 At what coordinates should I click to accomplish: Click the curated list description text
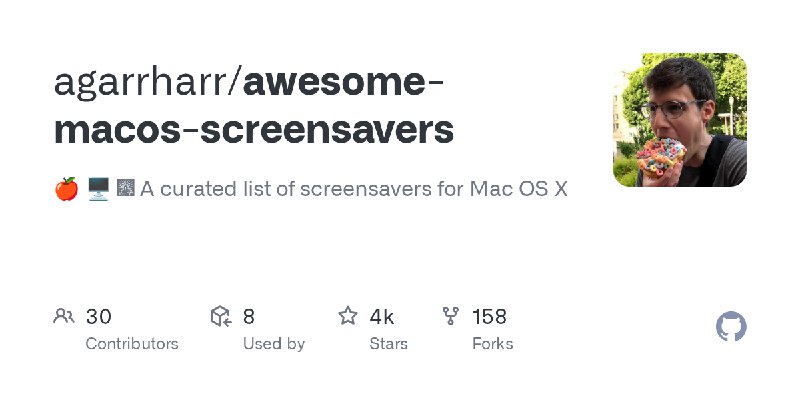click(x=355, y=188)
